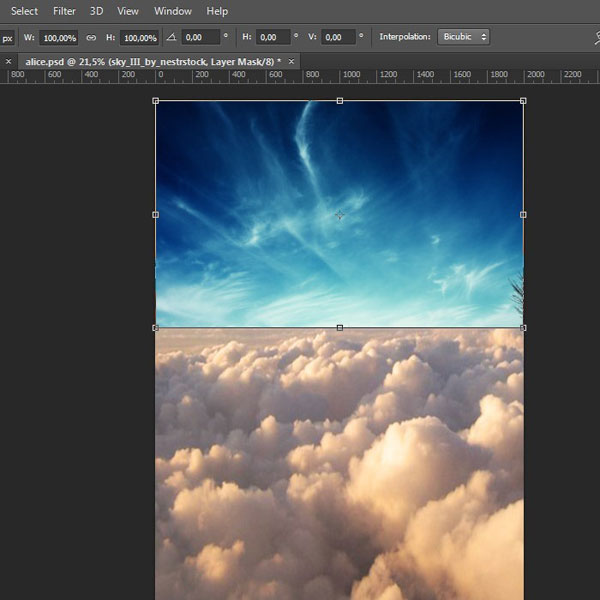Viewport: 600px width, 600px height.
Task: Click the vertical skew V field
Action: pos(338,37)
